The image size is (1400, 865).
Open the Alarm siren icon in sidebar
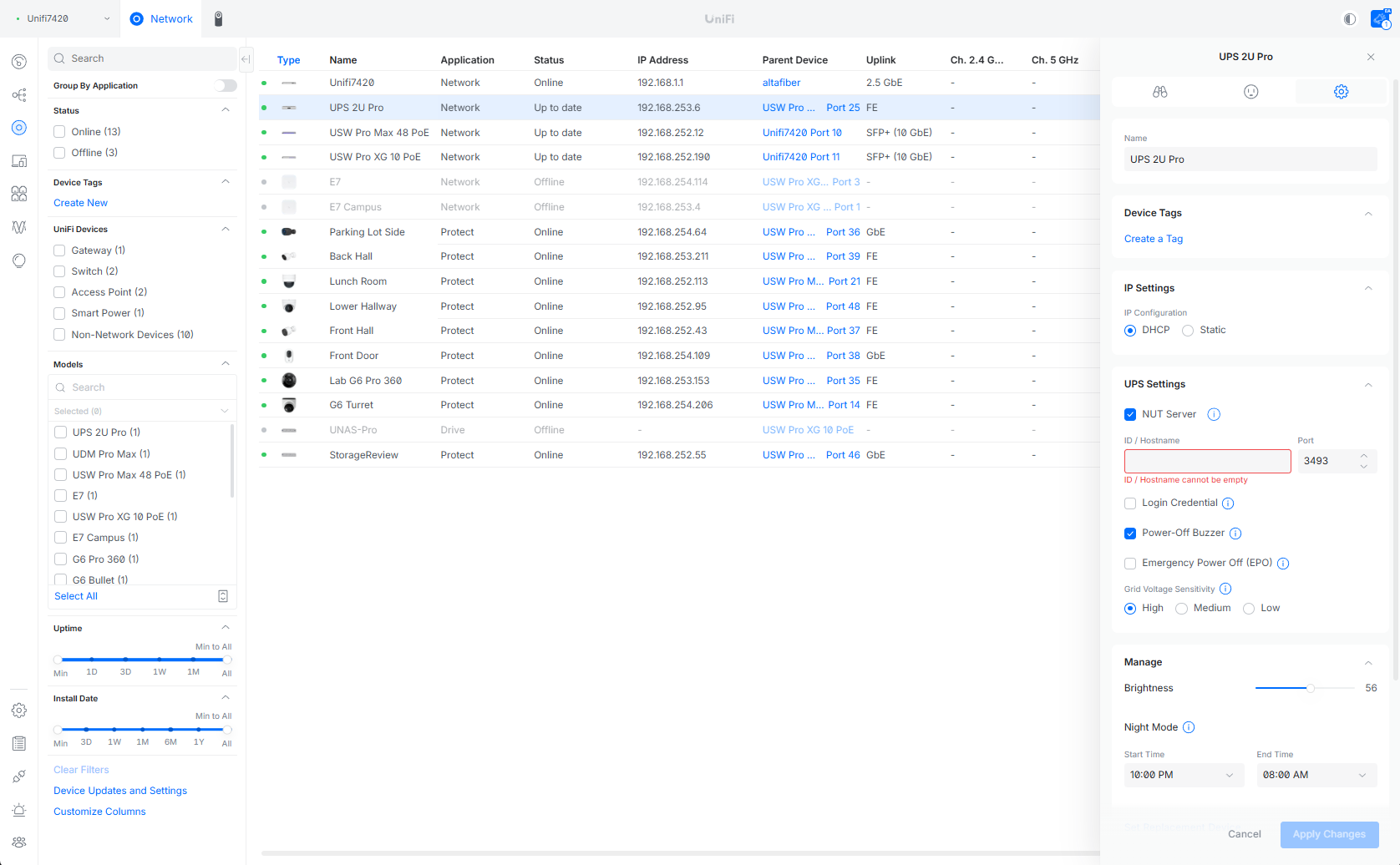tap(19, 810)
